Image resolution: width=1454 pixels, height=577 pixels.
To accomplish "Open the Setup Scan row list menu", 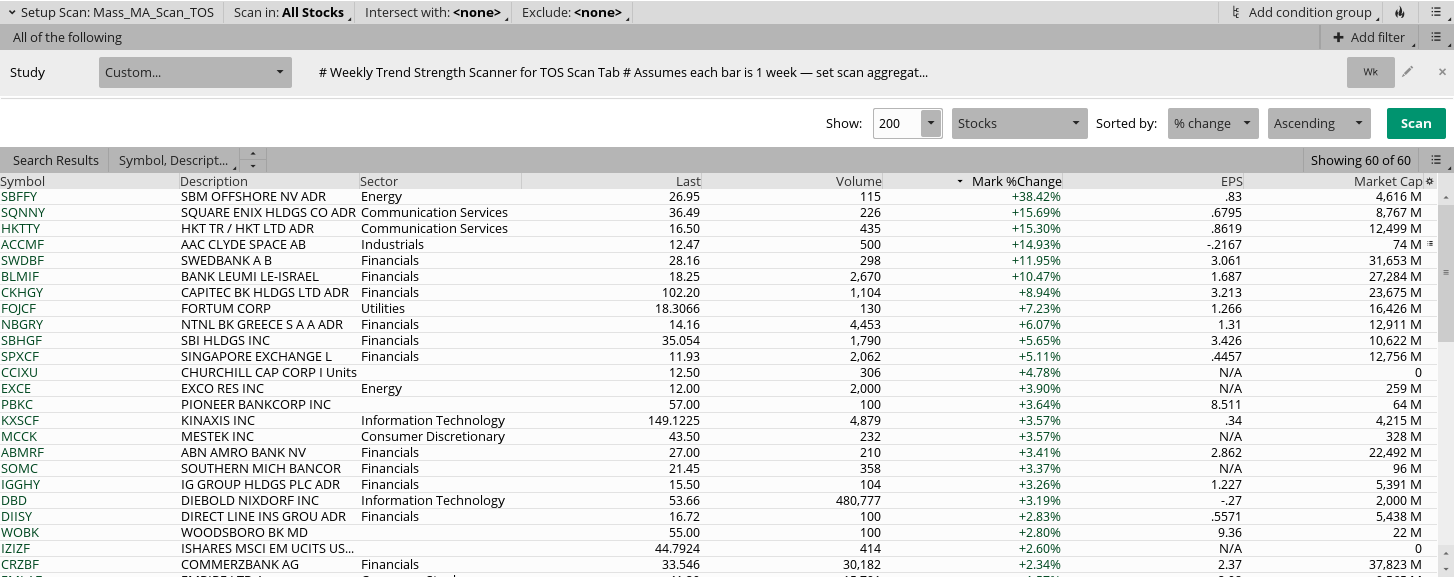I will (1435, 12).
